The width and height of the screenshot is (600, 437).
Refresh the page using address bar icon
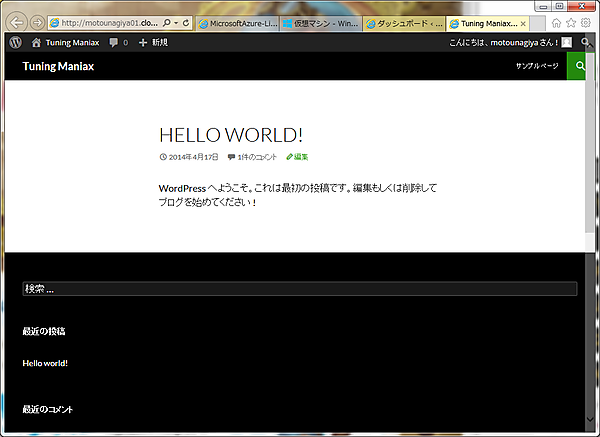click(186, 22)
